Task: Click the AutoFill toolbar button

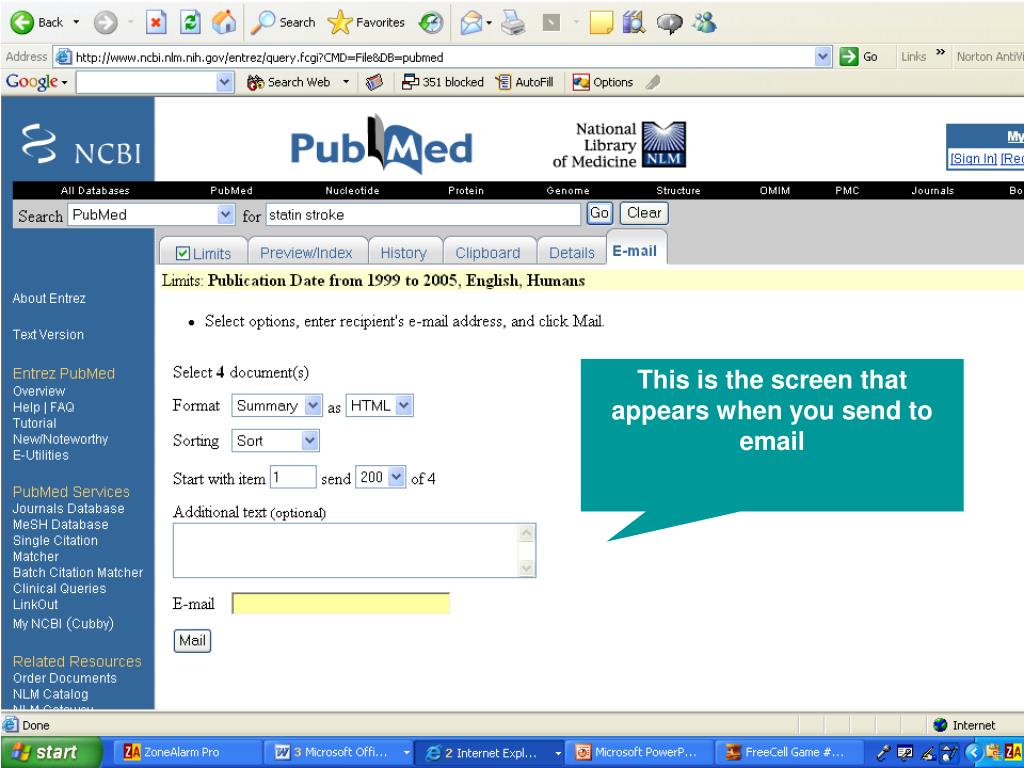Action: (x=524, y=82)
